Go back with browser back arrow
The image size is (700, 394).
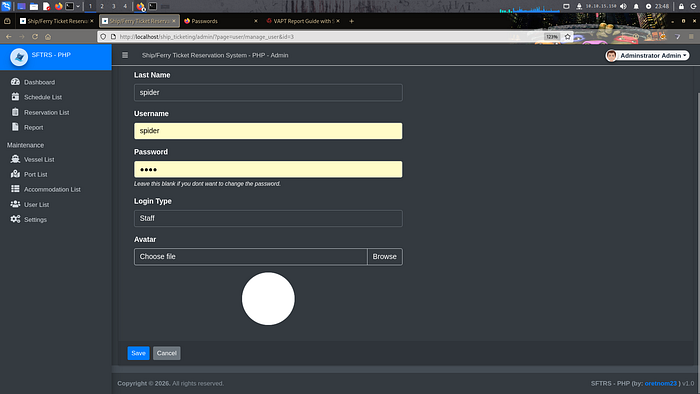tap(8, 37)
